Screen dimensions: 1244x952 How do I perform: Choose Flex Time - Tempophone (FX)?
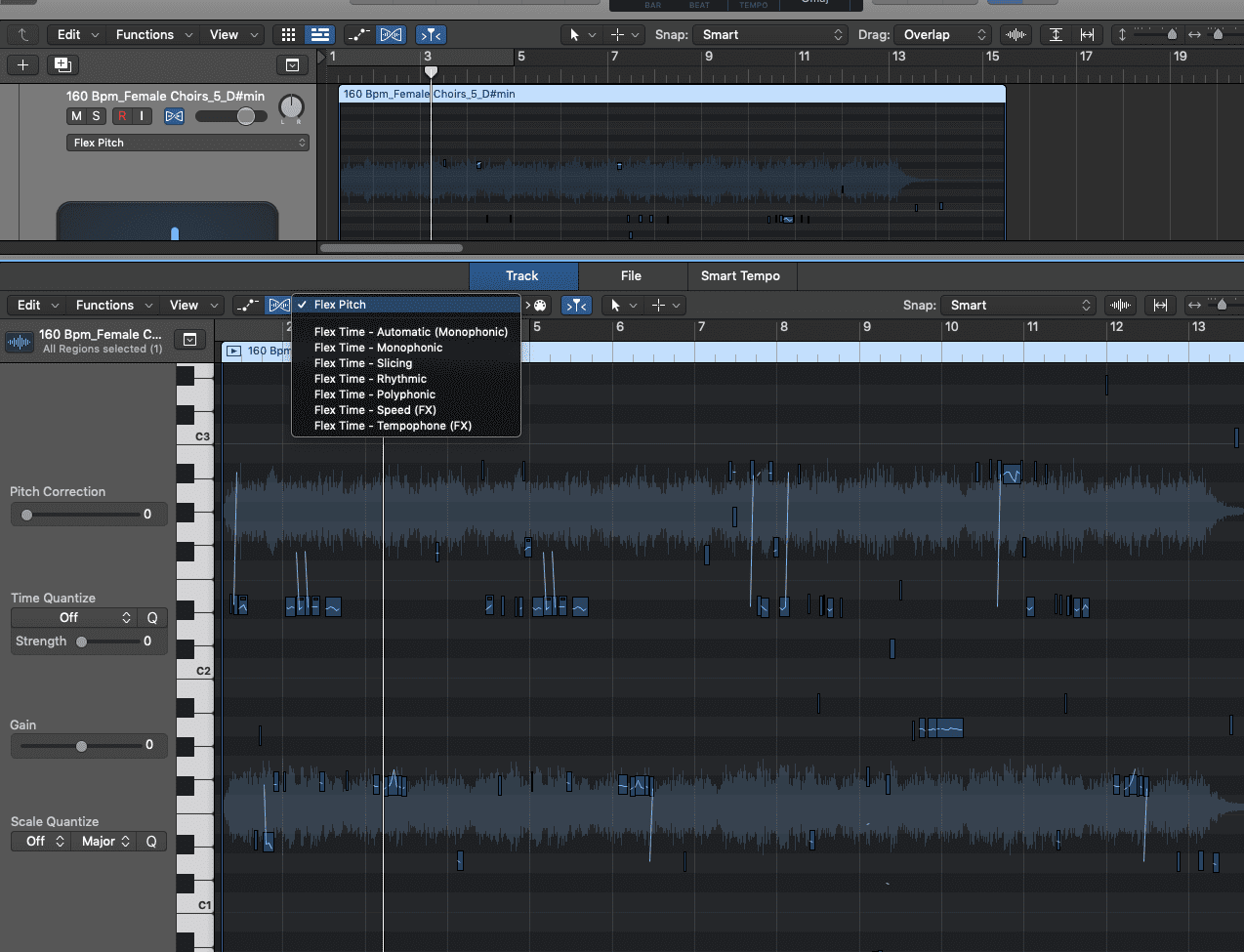[x=406, y=426]
